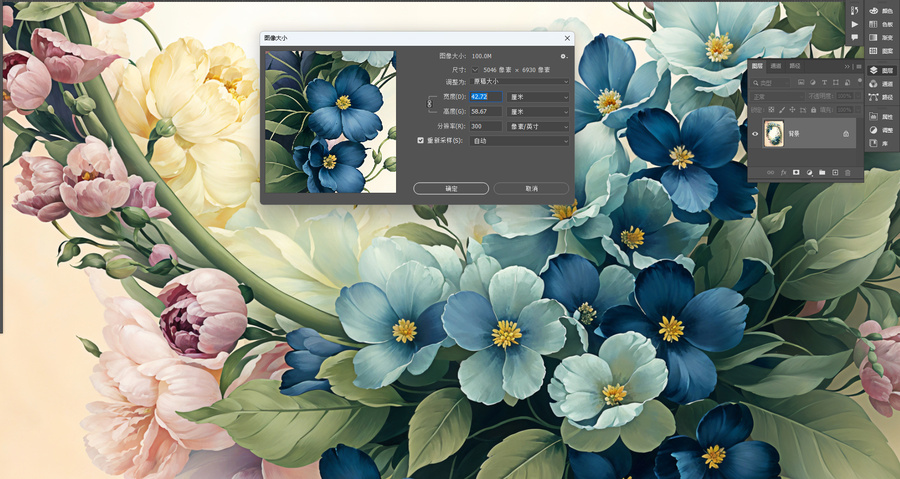This screenshot has width=900, height=479.
Task: Open the Layers panel flyout menu
Action: (859, 67)
